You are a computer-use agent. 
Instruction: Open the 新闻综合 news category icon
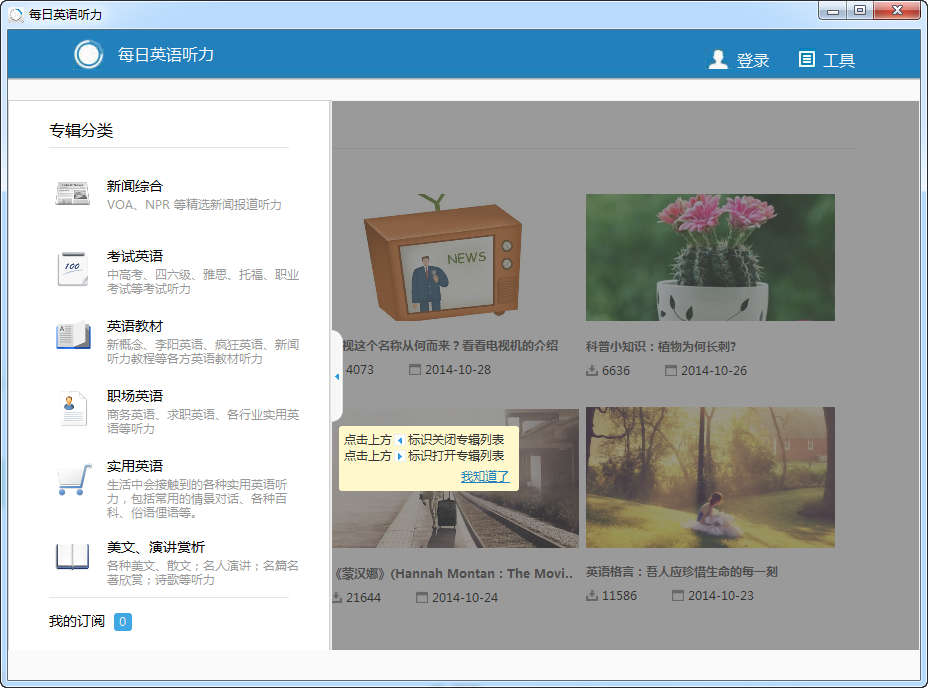tap(71, 192)
